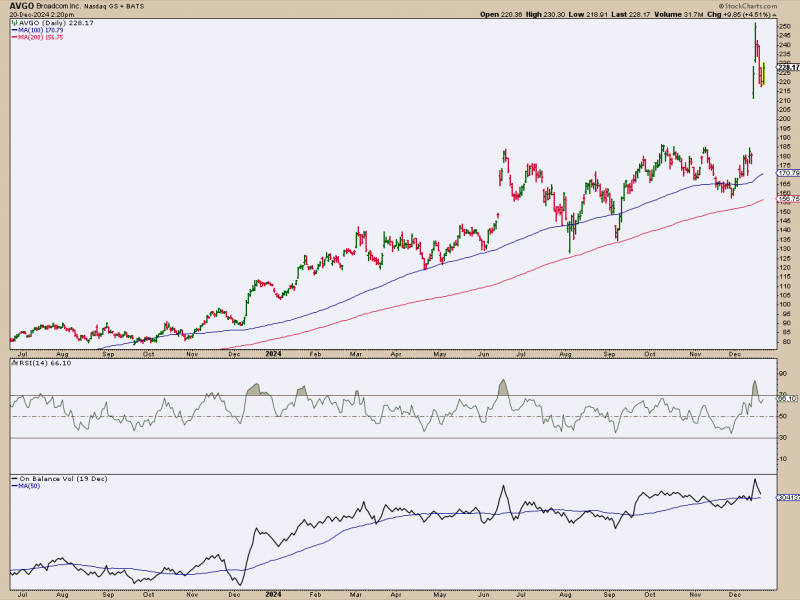Click the blue line swatch beside MA(100)
800x600 pixels.
click(x=14, y=31)
